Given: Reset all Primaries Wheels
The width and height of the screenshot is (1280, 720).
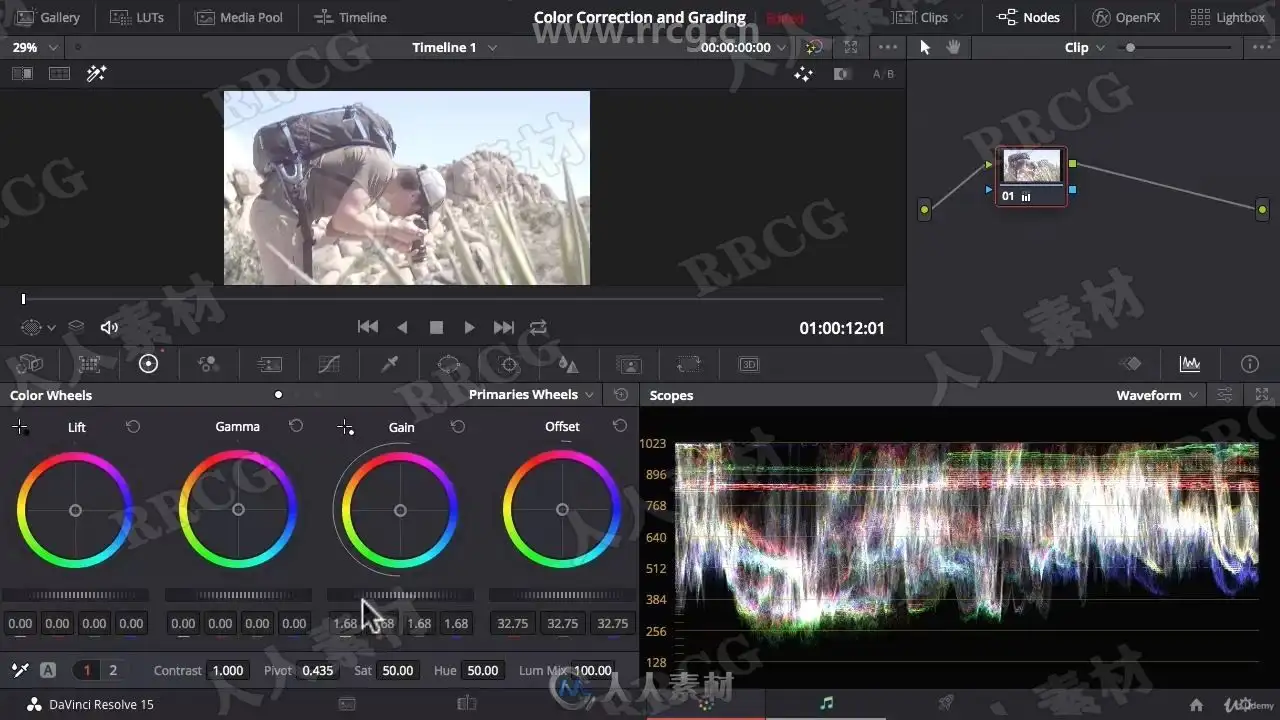Looking at the screenshot, I should click(x=621, y=395).
